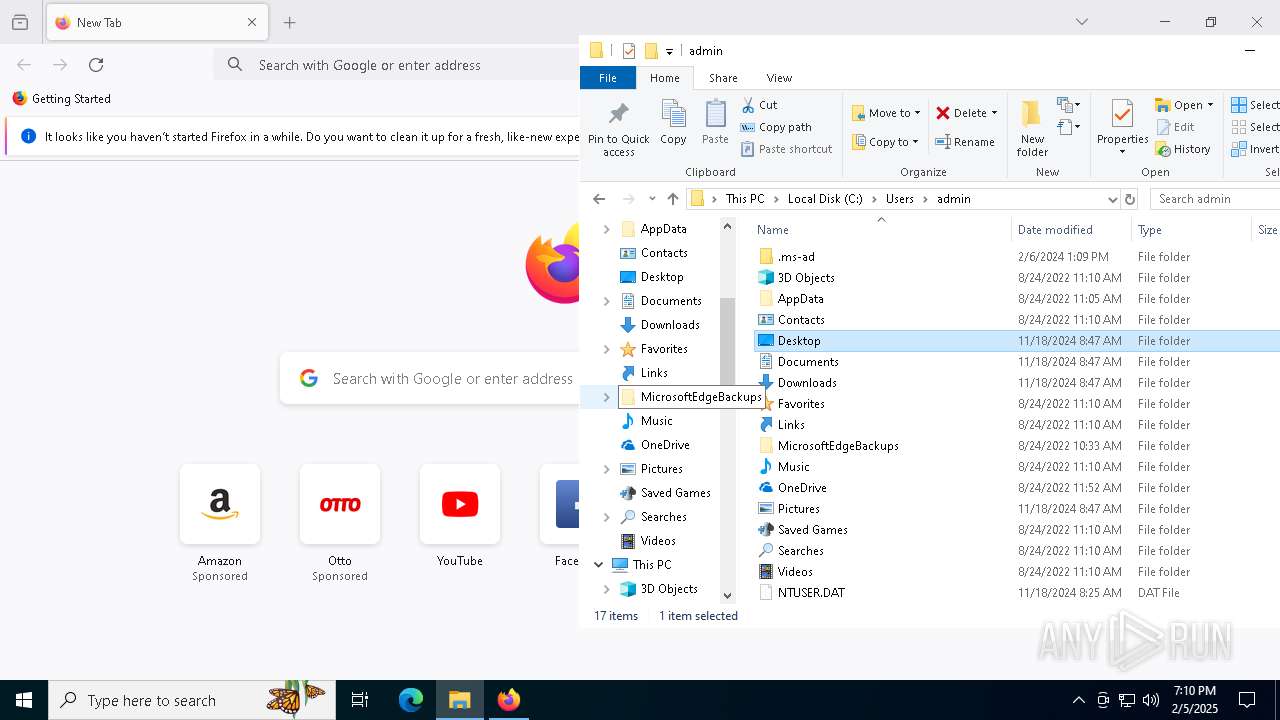
Task: Expand Favorites in navigation tree
Action: (606, 349)
